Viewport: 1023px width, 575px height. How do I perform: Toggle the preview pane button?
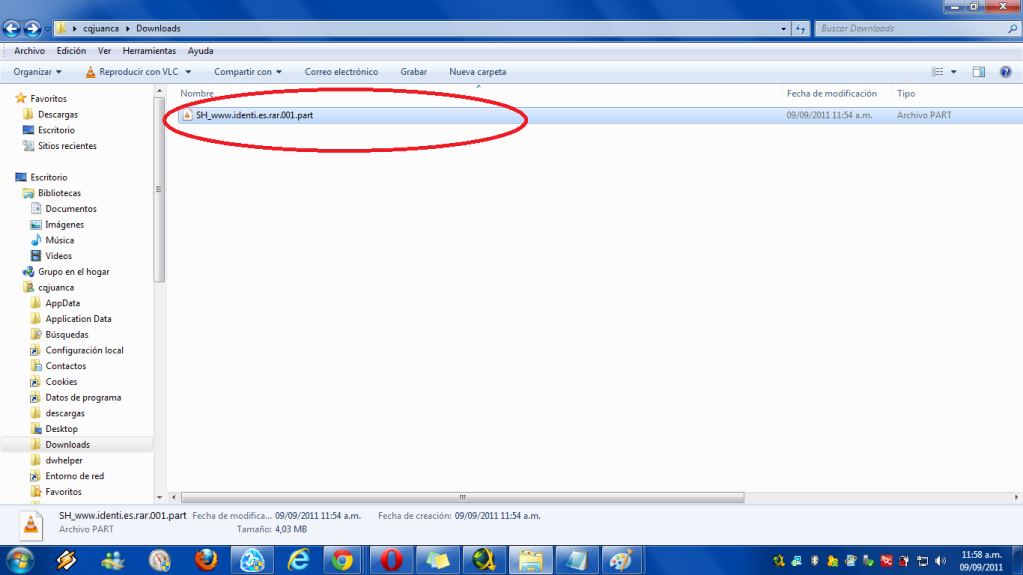(x=979, y=72)
